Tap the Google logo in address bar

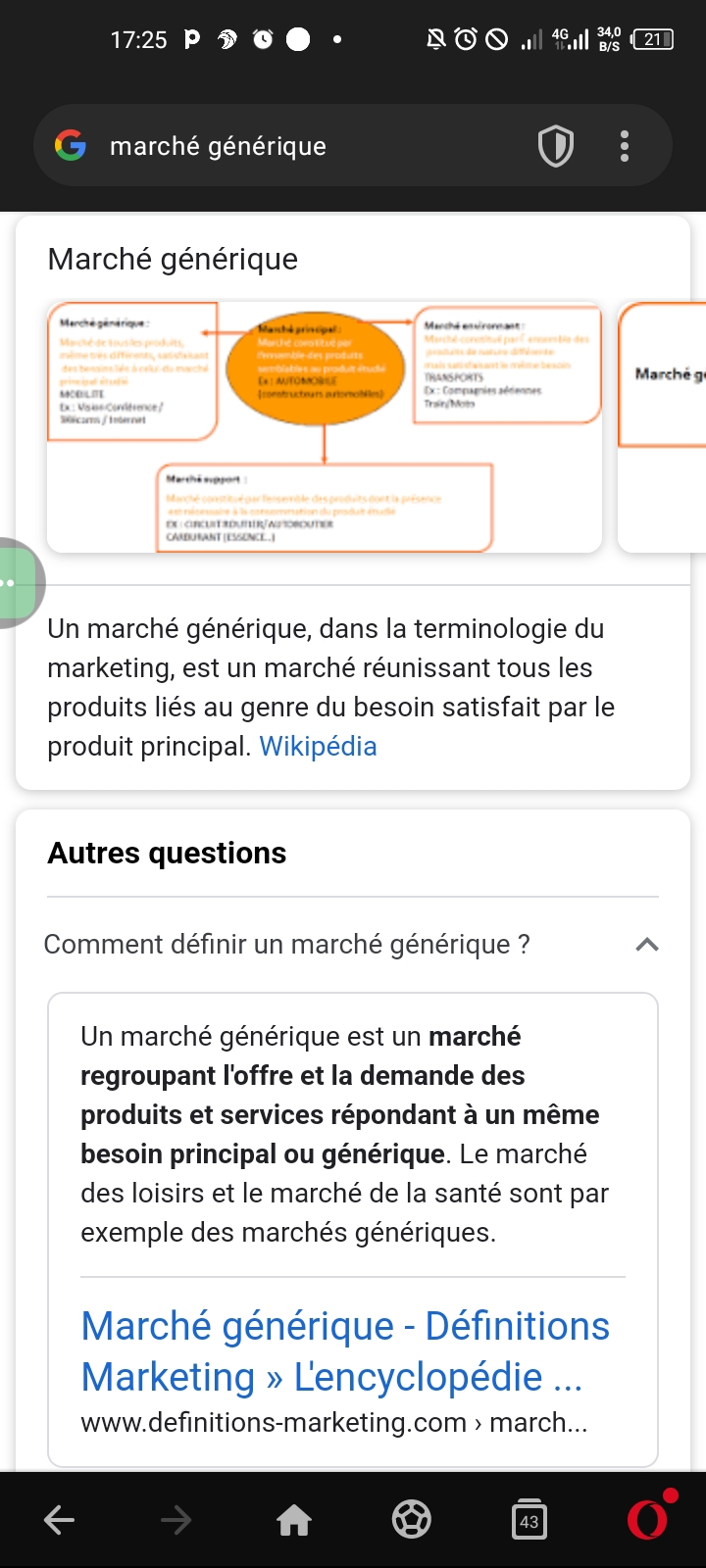point(71,146)
